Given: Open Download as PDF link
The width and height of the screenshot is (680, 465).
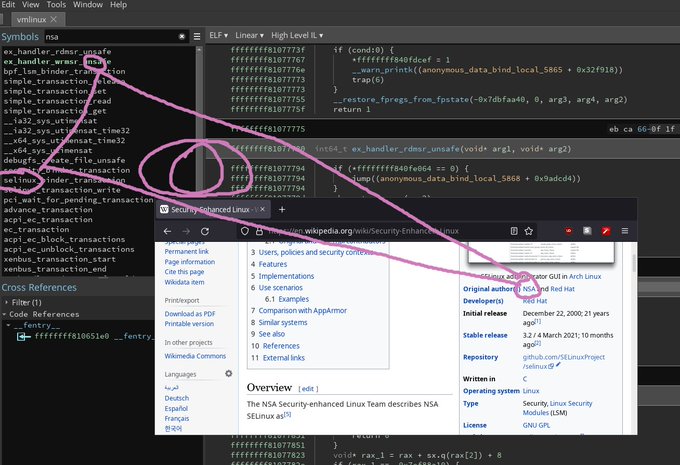Looking at the screenshot, I should [190, 314].
